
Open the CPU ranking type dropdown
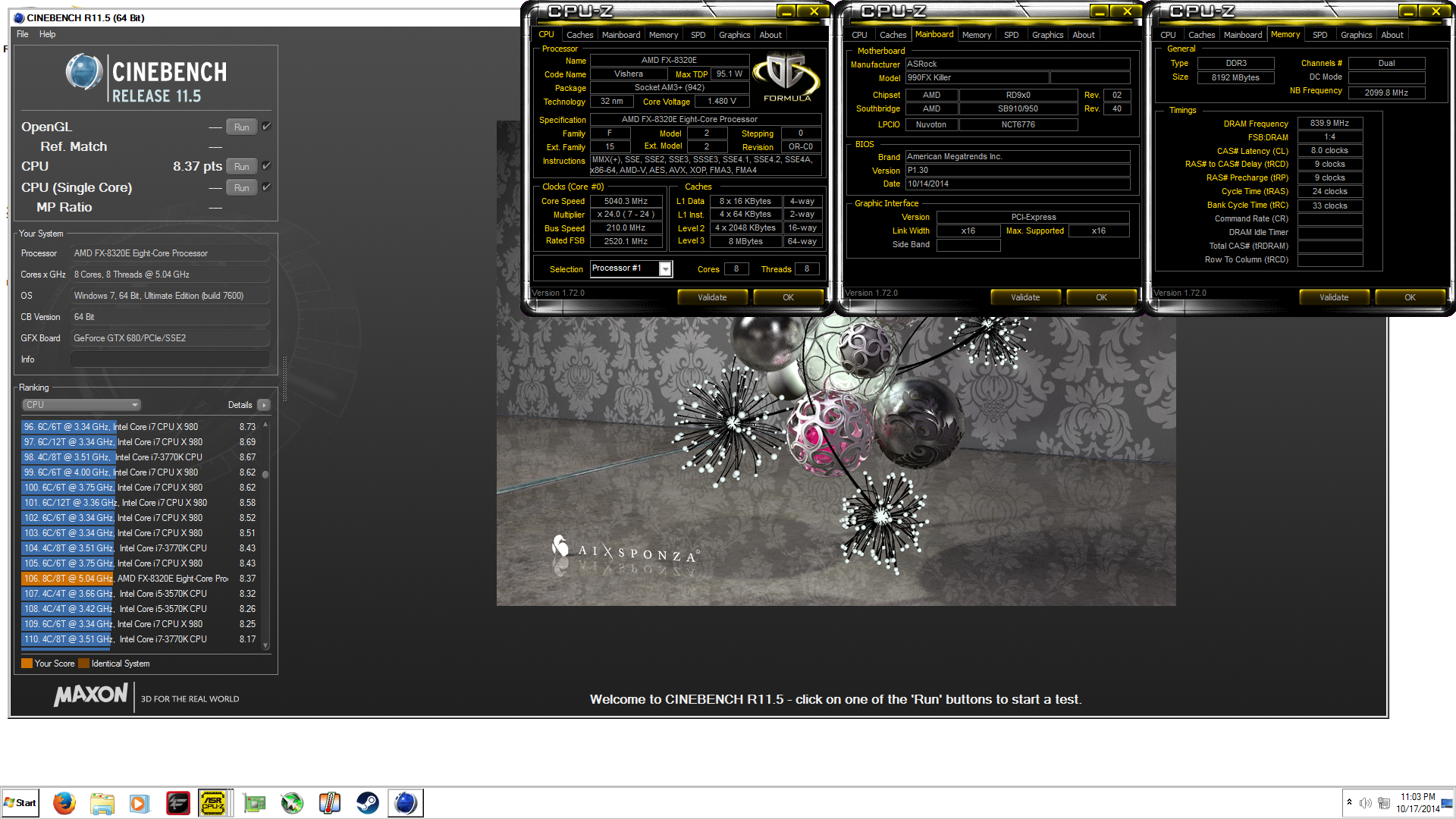82,405
